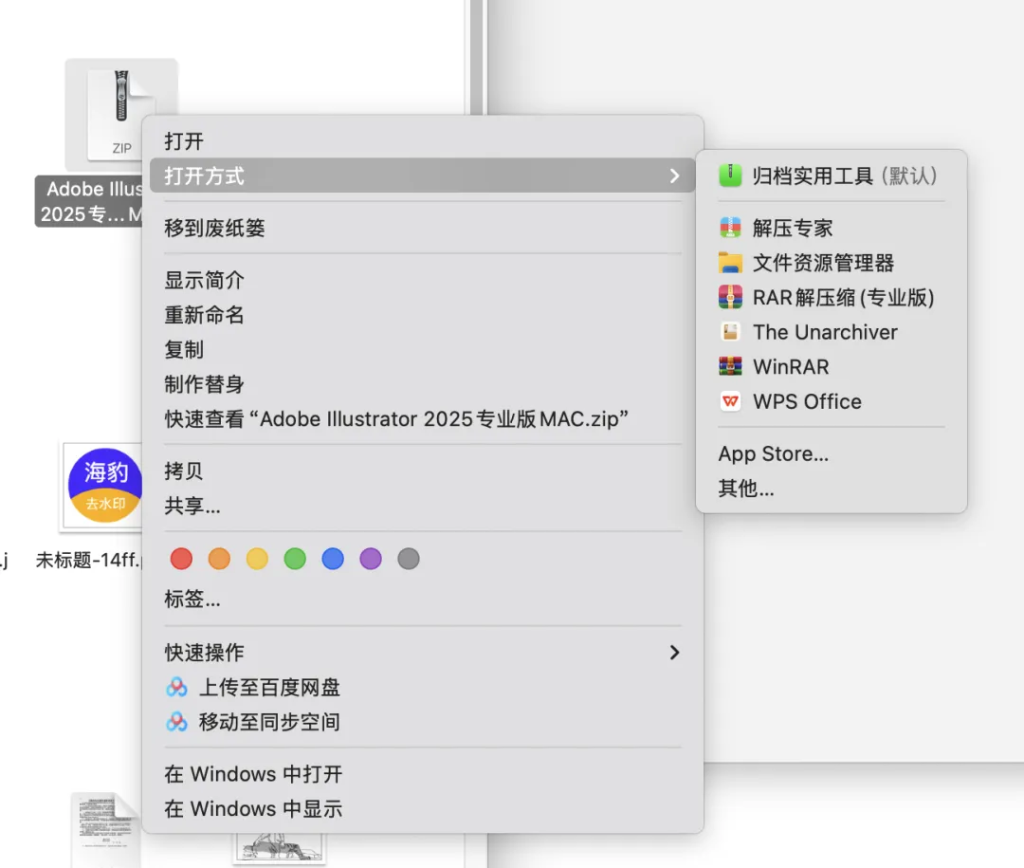This screenshot has height=868, width=1024.
Task: Apply the gray tag color
Action: (x=409, y=558)
